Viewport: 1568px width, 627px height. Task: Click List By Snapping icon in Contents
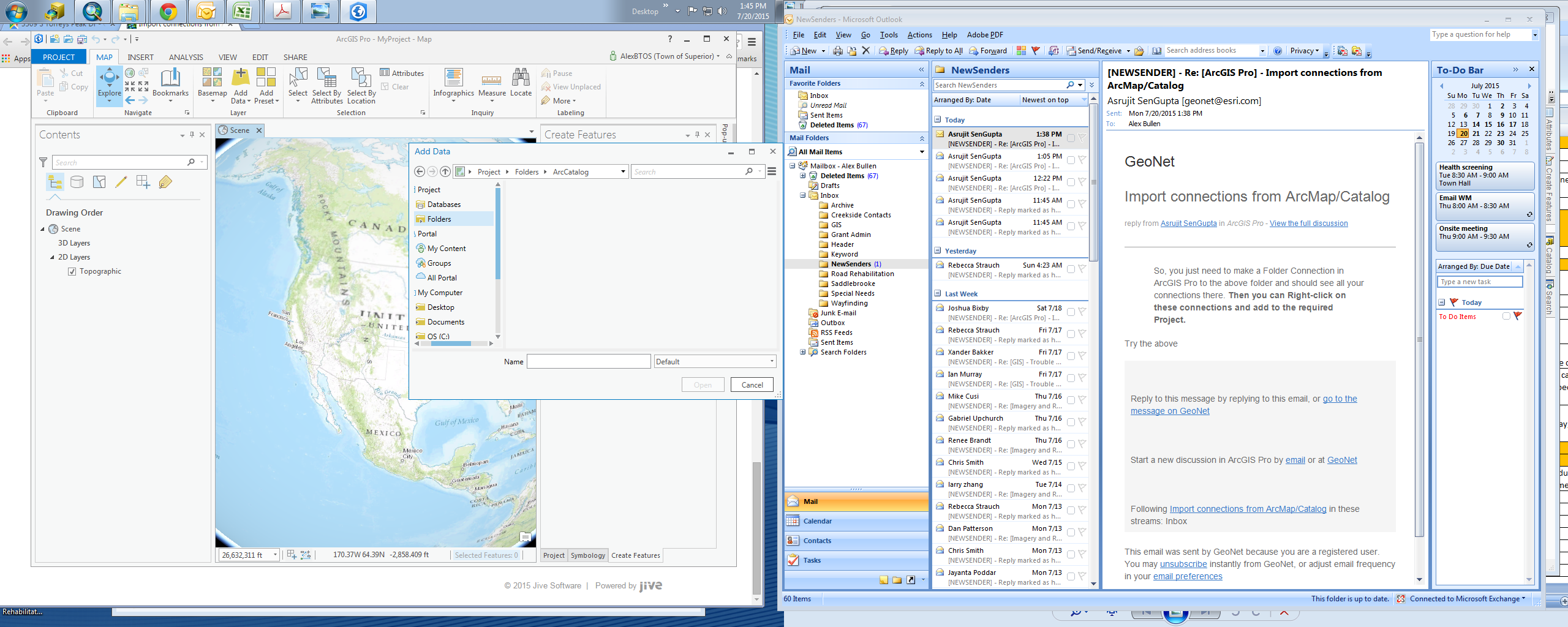pos(143,182)
